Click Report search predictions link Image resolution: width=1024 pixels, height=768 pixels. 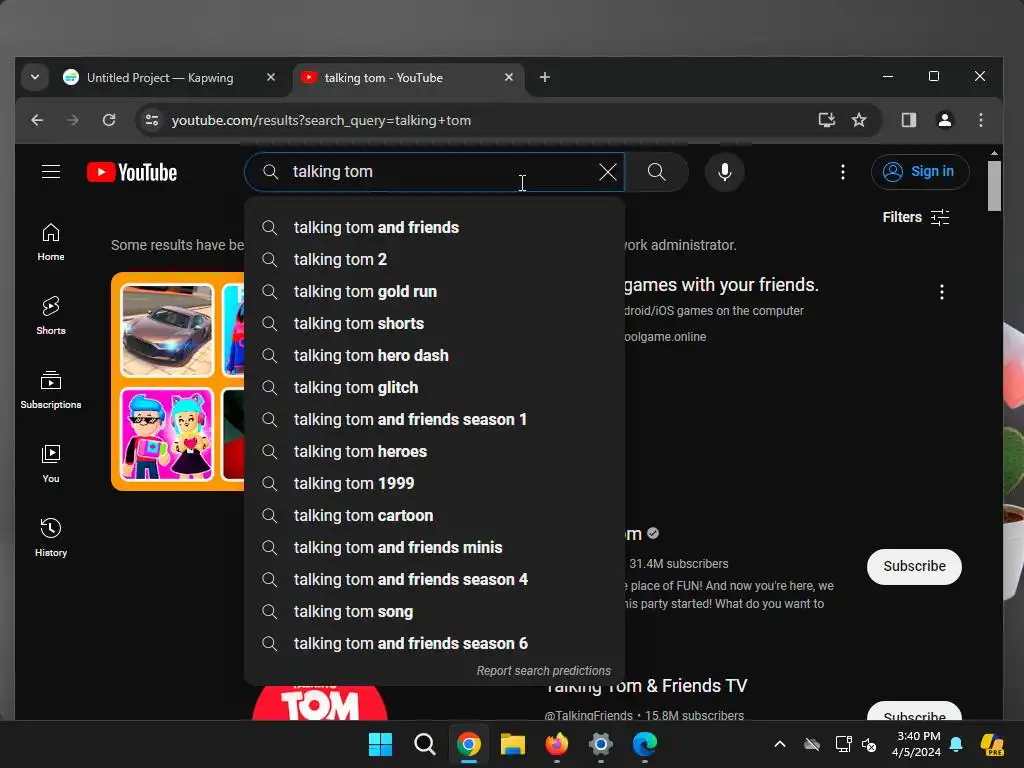pyautogui.click(x=543, y=671)
